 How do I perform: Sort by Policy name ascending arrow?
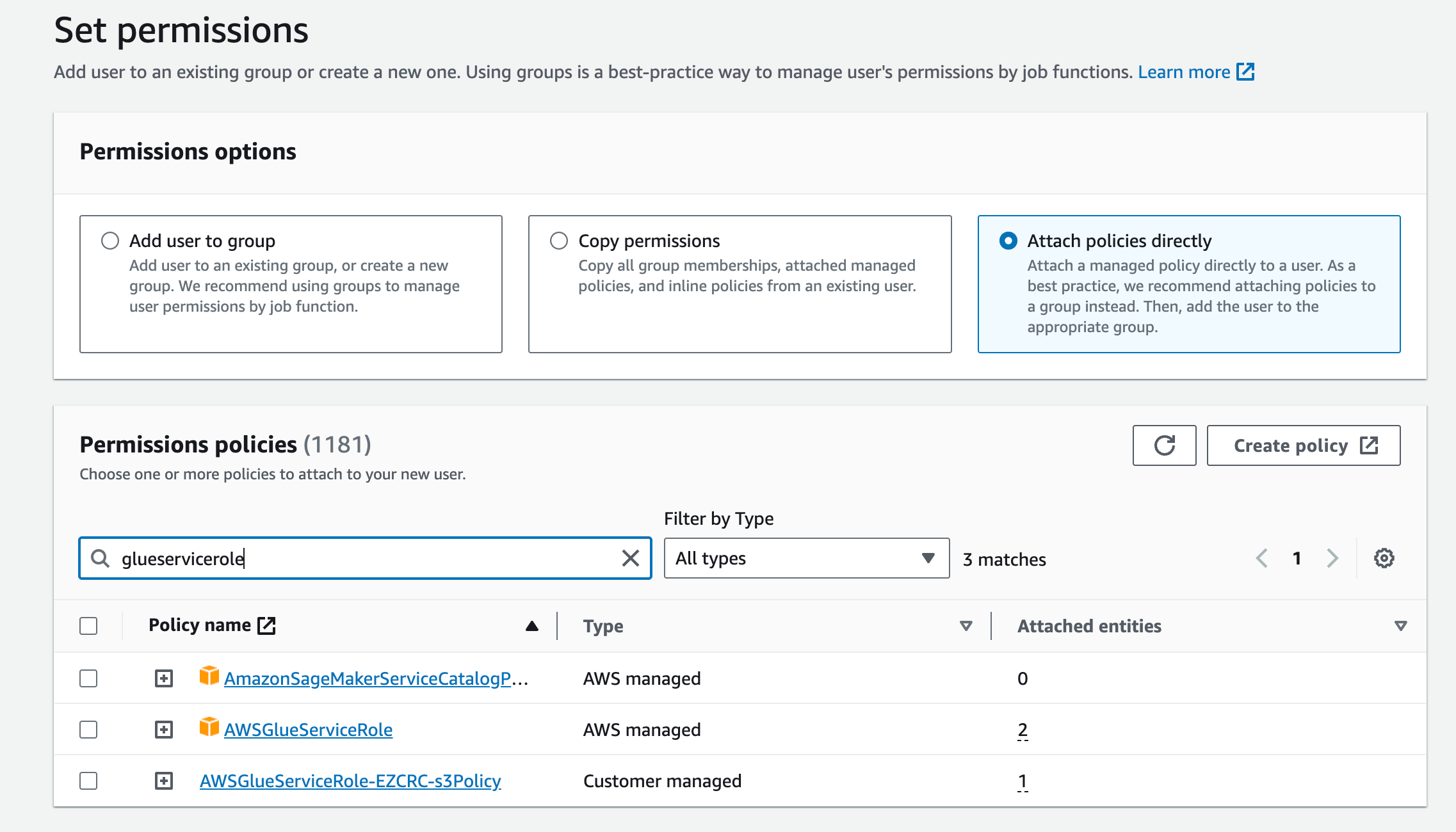coord(531,626)
